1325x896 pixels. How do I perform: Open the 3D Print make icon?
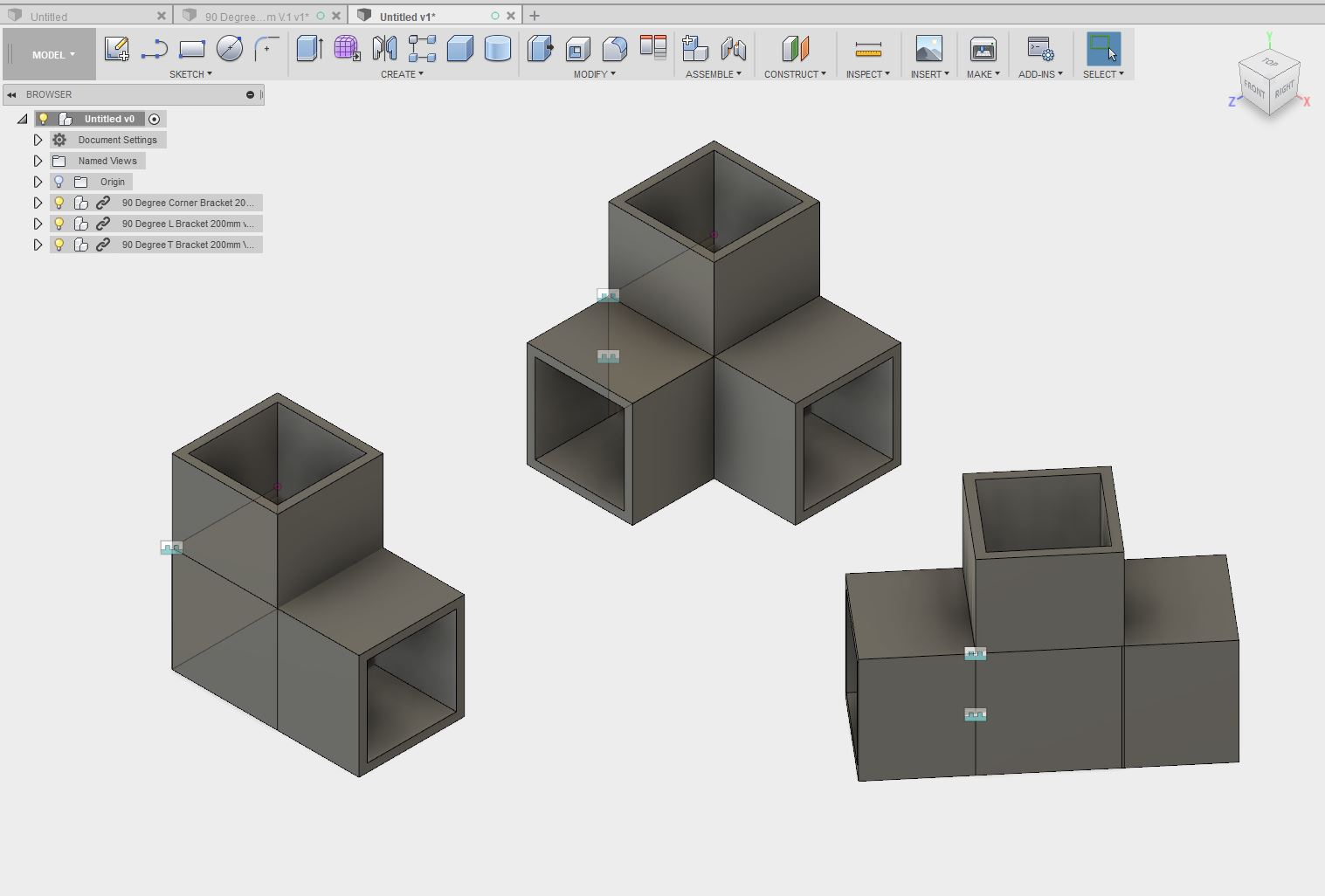(x=983, y=48)
